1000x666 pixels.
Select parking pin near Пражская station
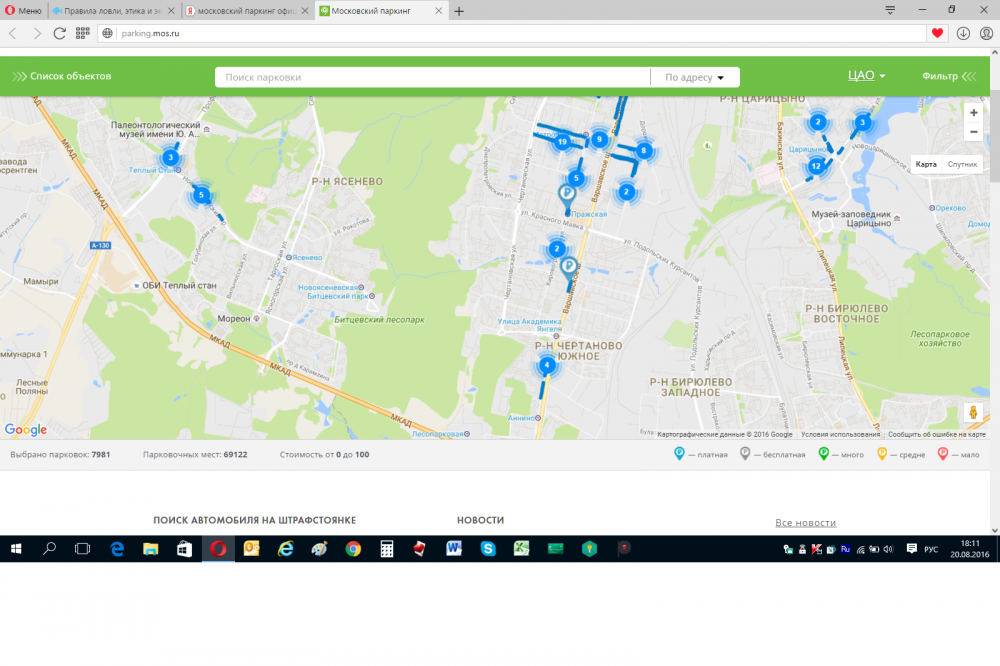(567, 196)
